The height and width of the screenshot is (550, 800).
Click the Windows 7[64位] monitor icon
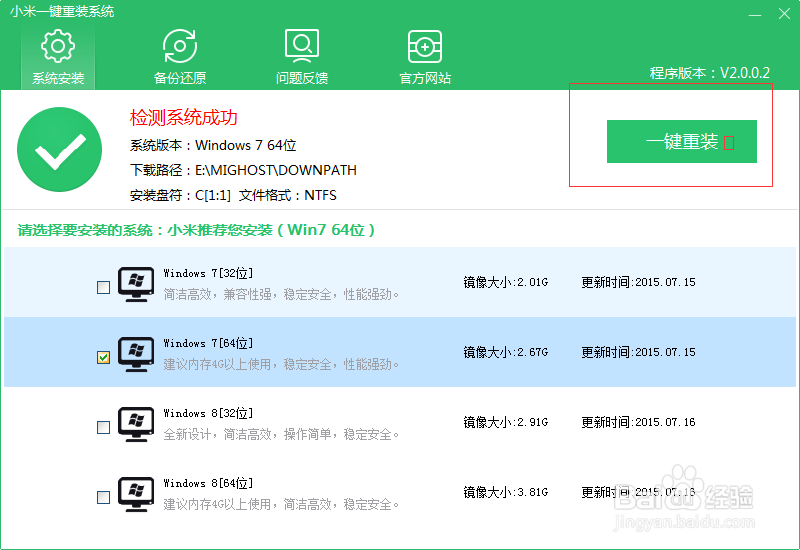(x=136, y=354)
